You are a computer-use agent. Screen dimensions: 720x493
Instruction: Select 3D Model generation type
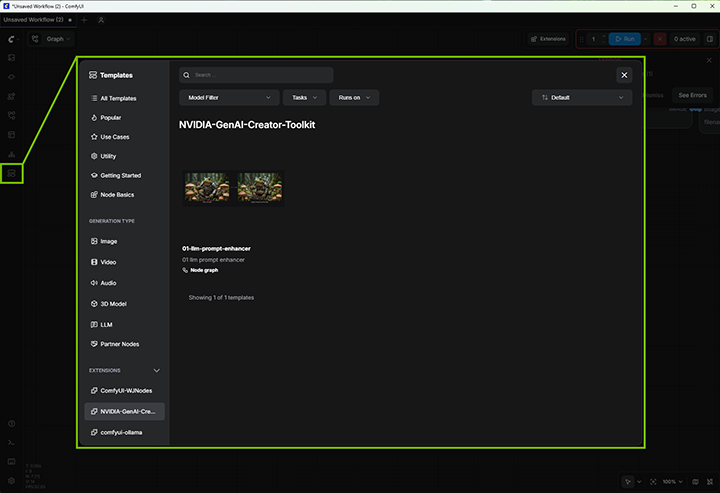click(x=124, y=304)
